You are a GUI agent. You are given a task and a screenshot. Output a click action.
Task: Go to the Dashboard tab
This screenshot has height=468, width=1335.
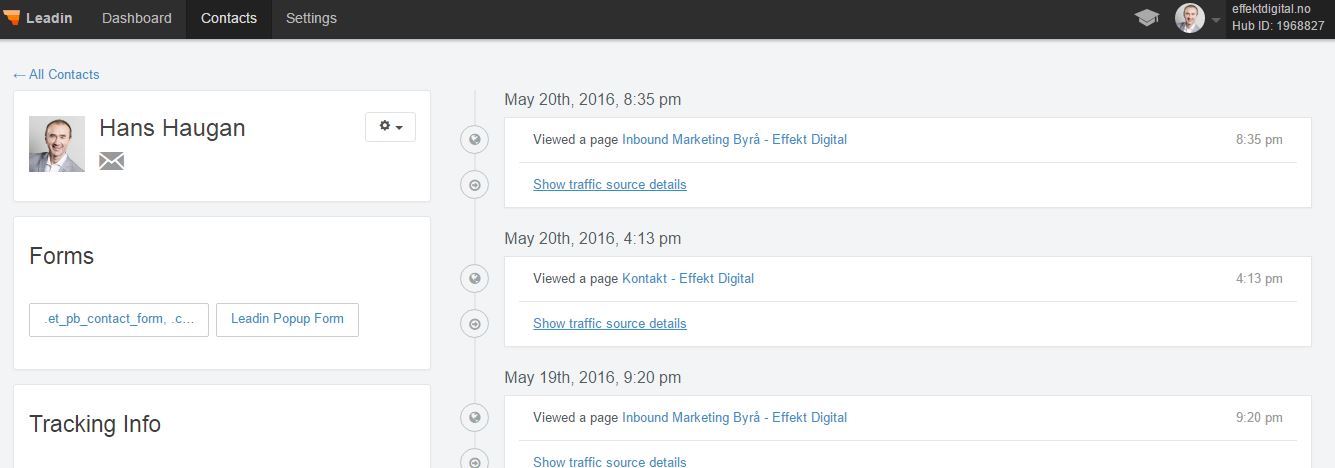click(137, 18)
